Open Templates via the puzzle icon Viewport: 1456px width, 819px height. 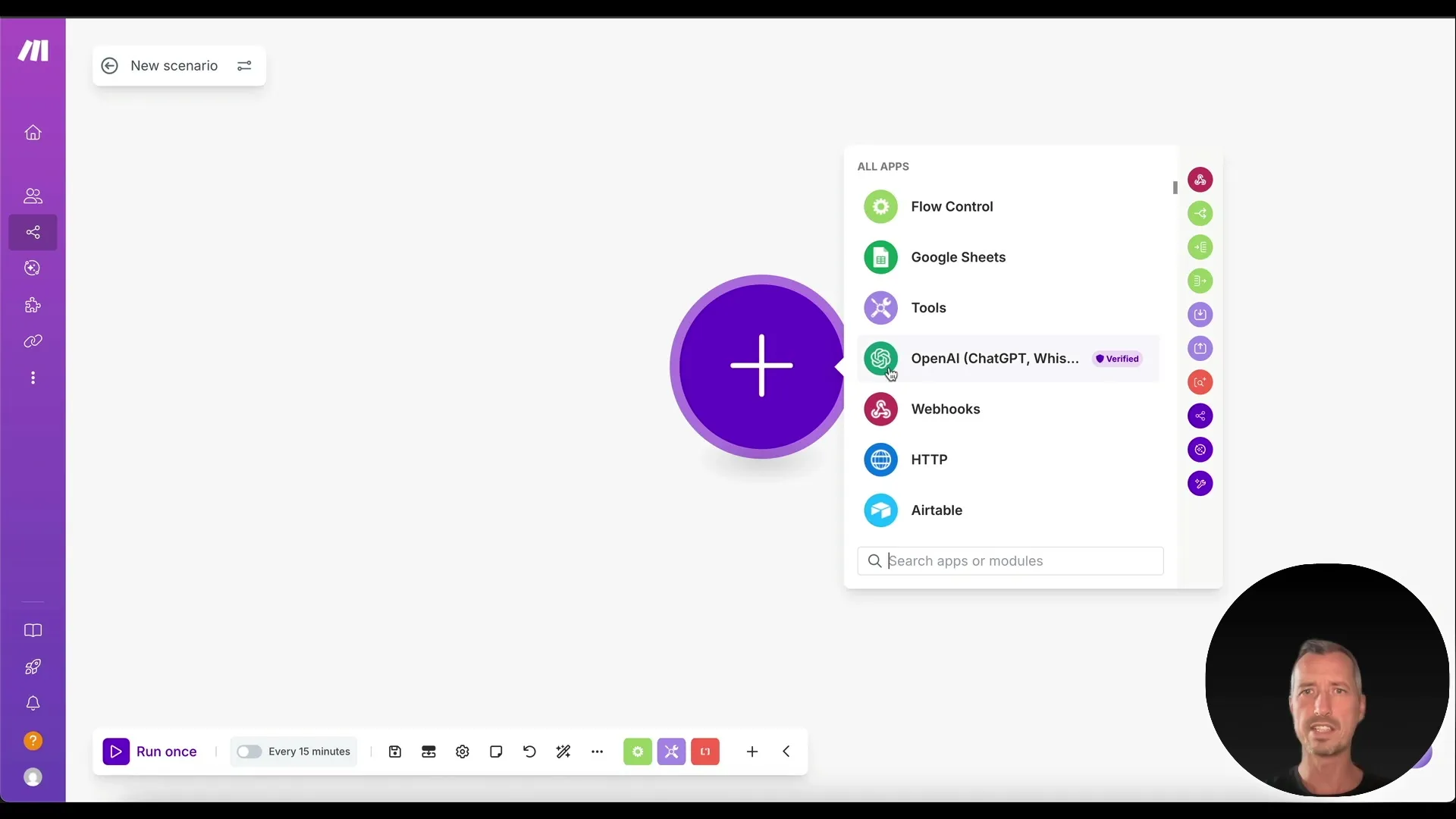[33, 304]
